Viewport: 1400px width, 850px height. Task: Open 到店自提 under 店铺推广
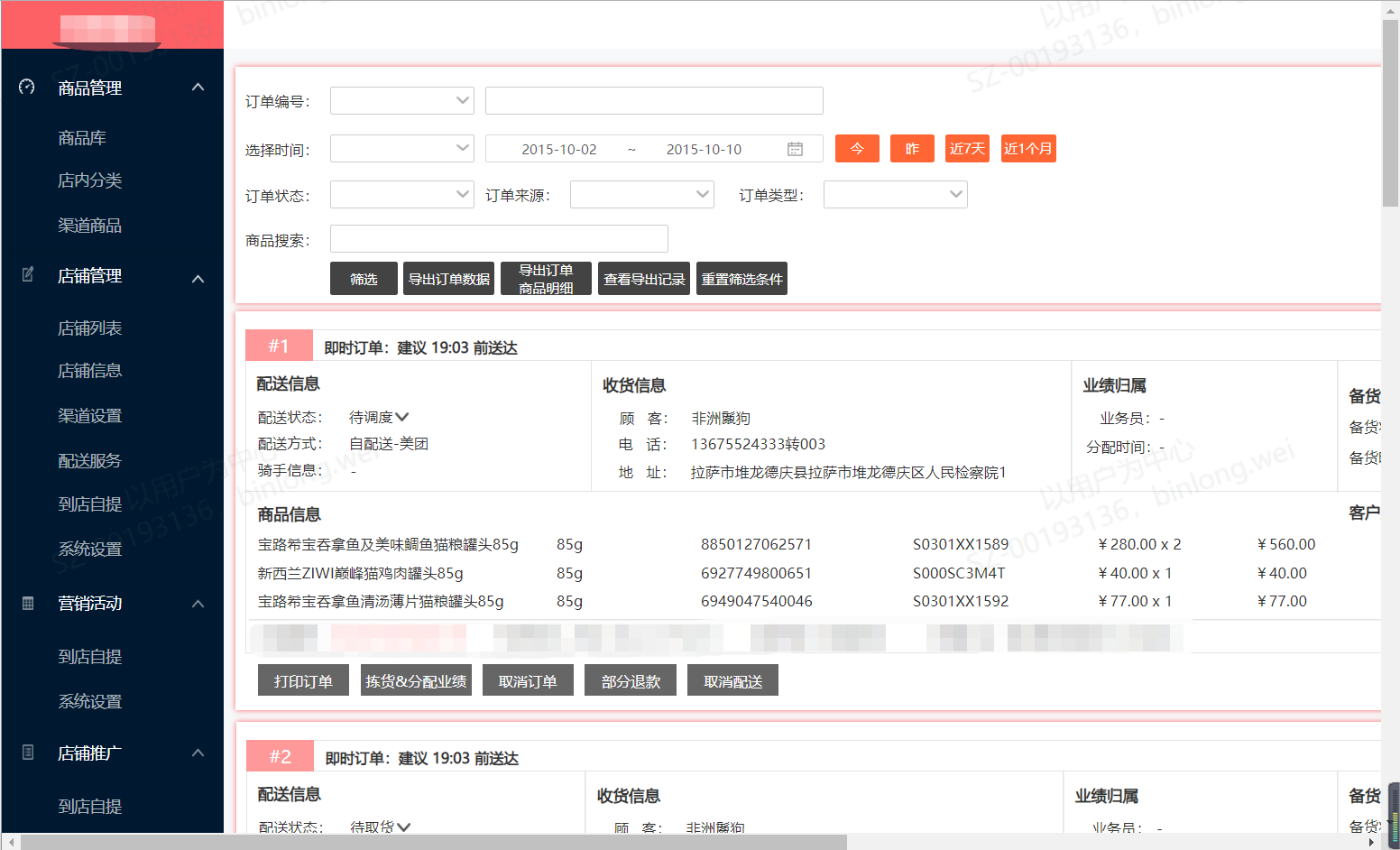tap(89, 806)
